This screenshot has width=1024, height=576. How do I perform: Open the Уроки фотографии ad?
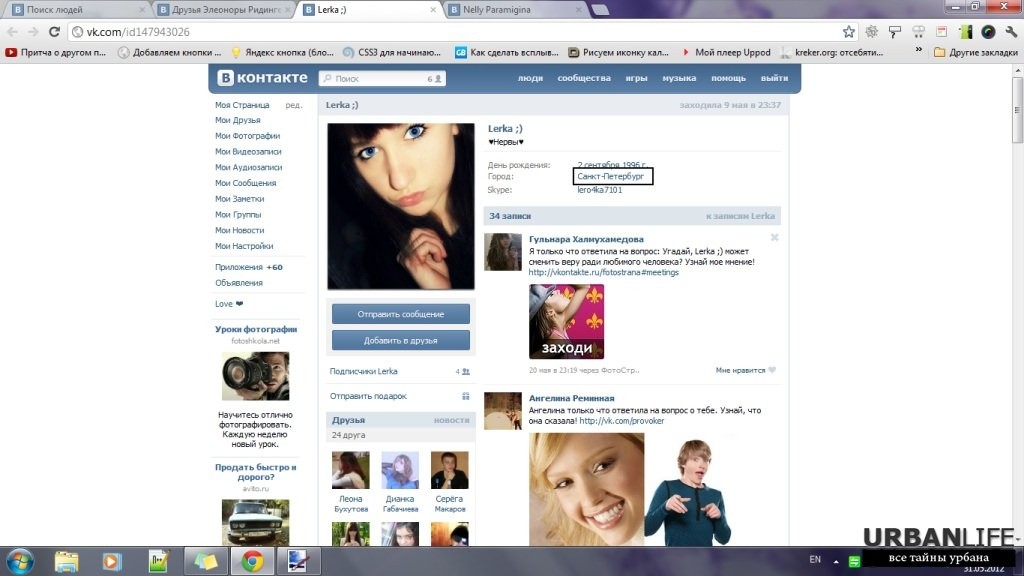coord(256,329)
